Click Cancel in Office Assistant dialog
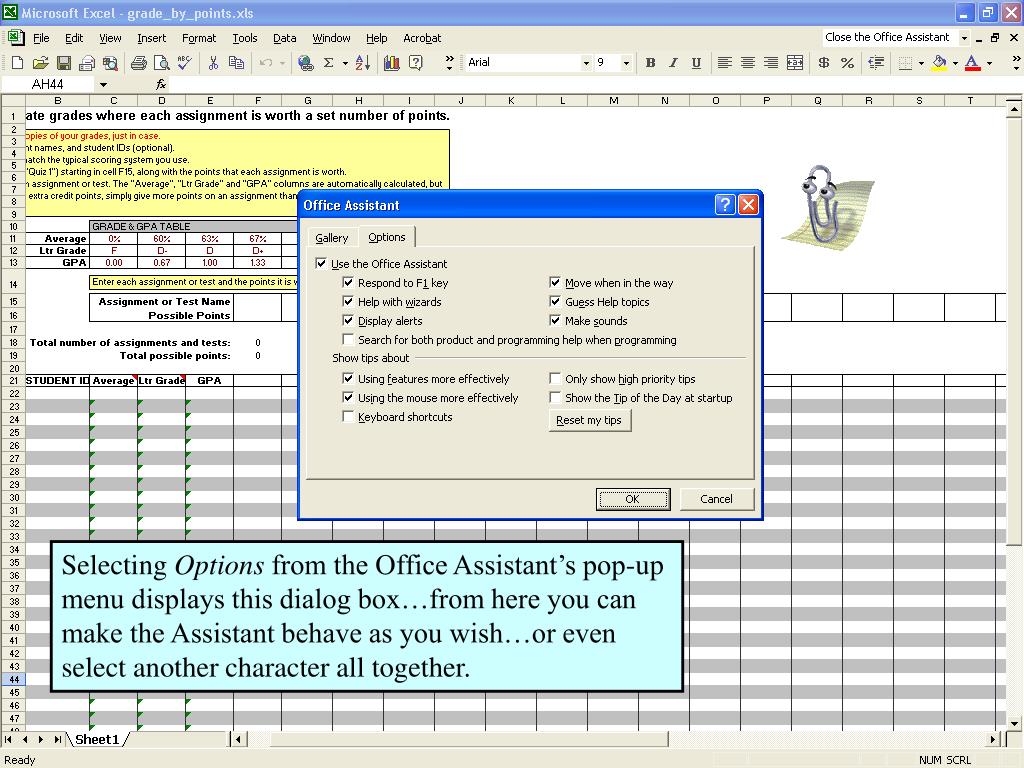Screen dimensions: 1024x768 point(716,499)
